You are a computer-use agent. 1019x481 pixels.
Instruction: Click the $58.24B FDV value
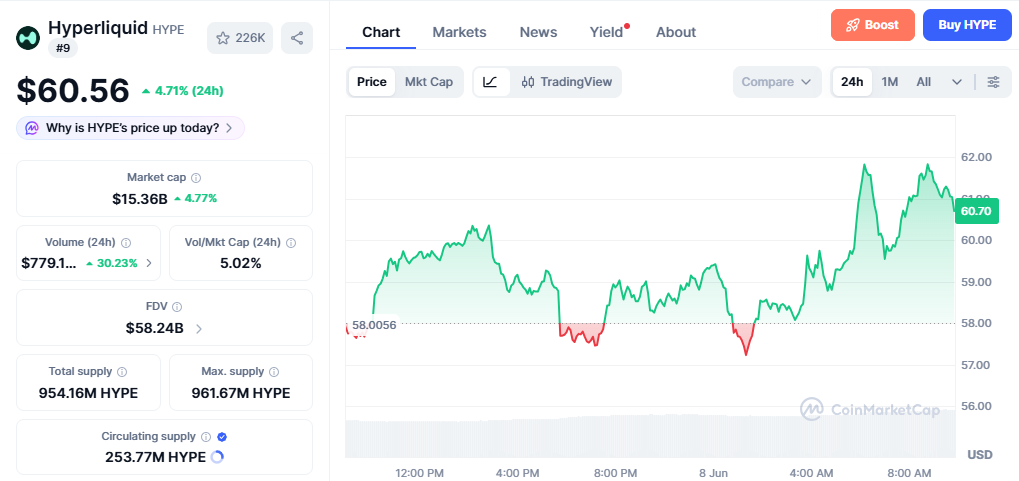(x=155, y=329)
